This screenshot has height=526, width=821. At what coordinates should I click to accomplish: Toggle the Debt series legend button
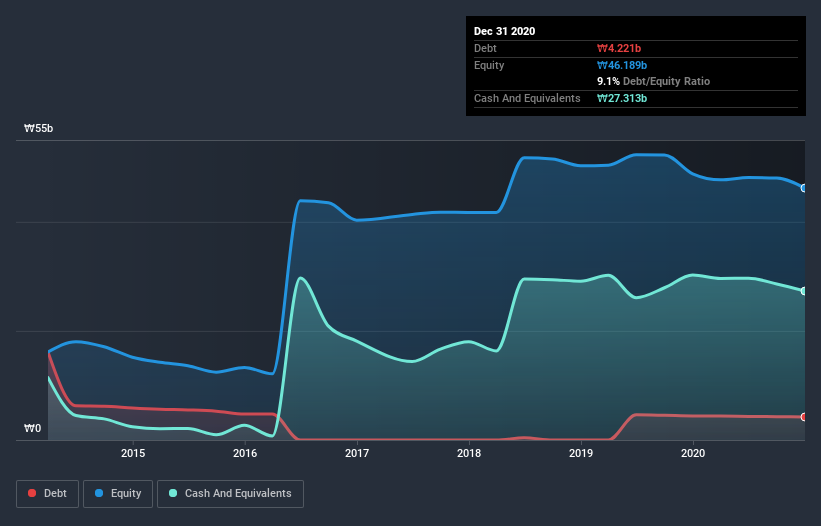coord(48,494)
